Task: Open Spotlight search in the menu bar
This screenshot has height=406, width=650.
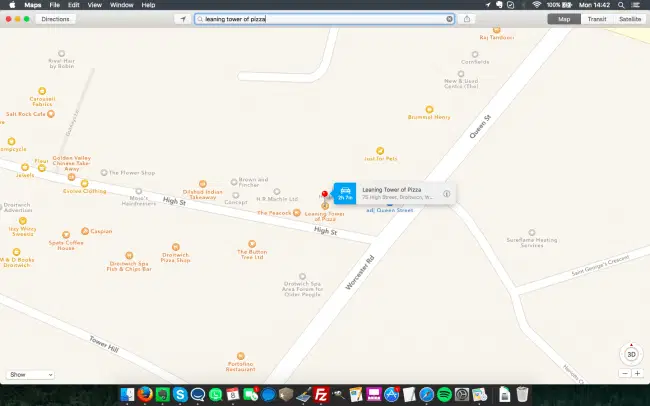Action: pos(621,5)
